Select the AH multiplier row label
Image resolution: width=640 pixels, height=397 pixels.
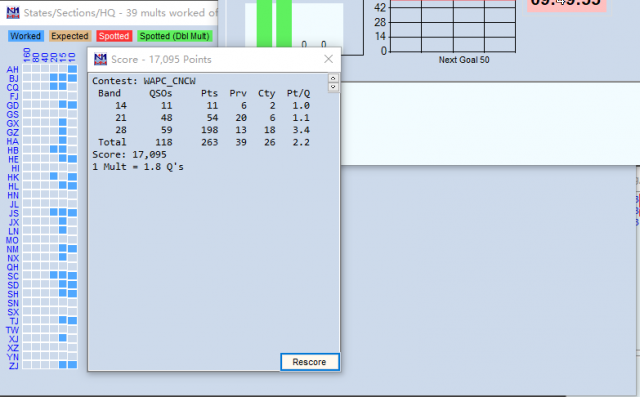click(x=12, y=69)
